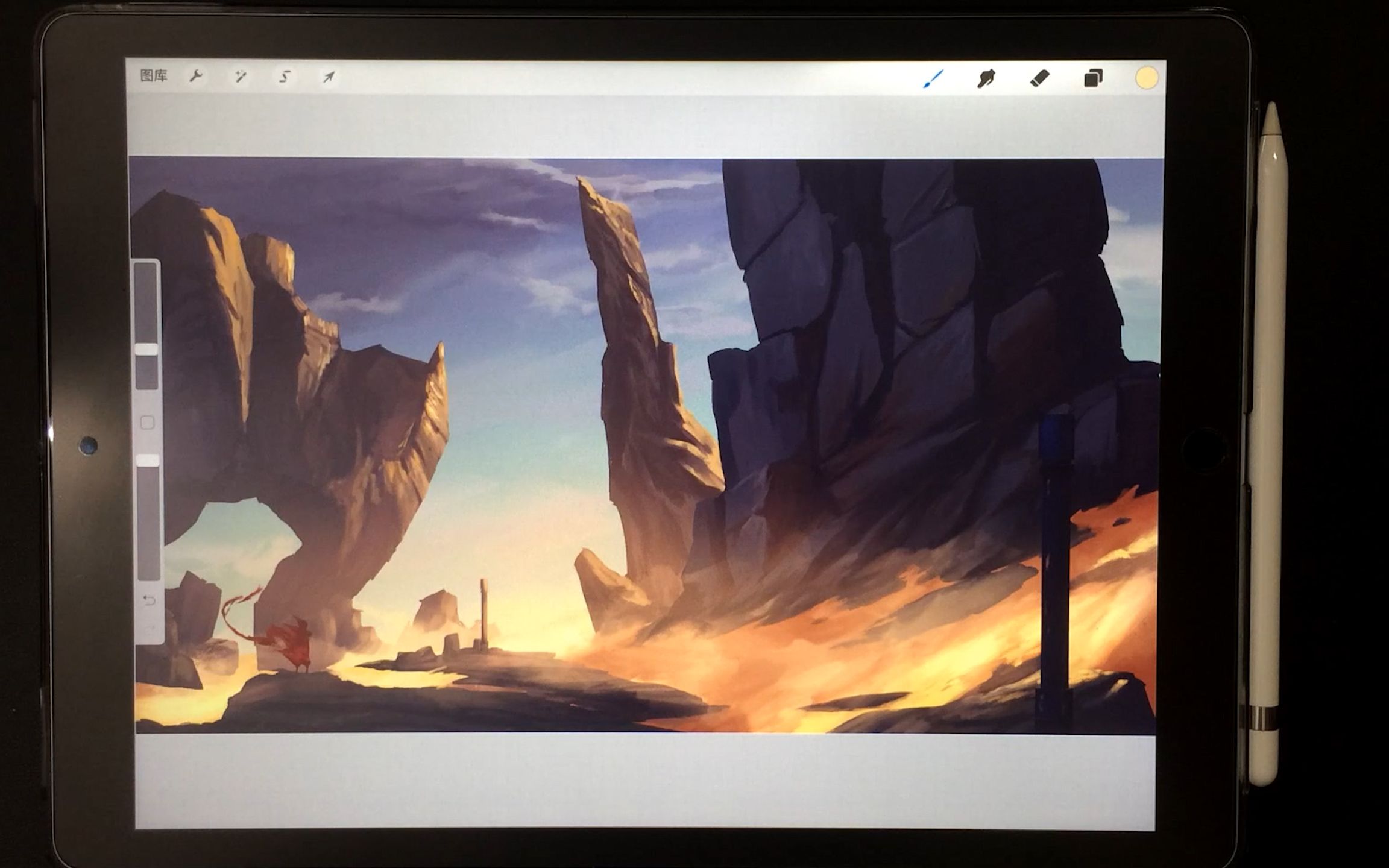1389x868 pixels.
Task: Tap the square modify button on sidebar
Action: click(x=147, y=423)
